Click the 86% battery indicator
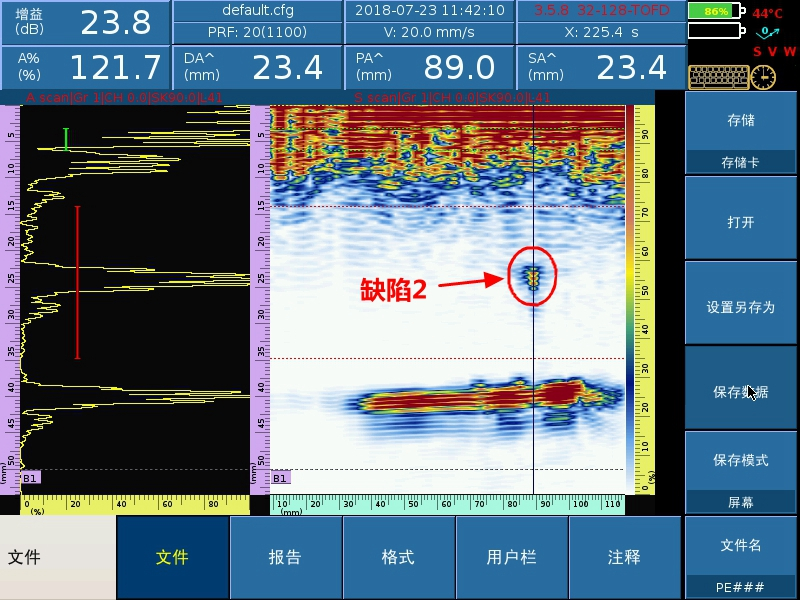Screen dimensions: 800x600 [x=716, y=11]
